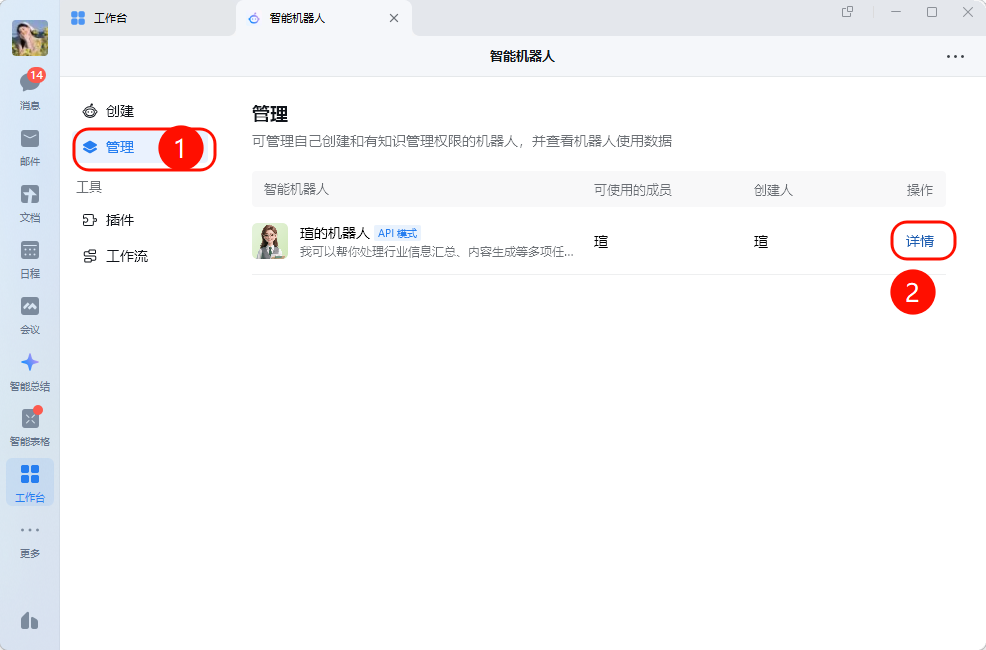The image size is (986, 650).
Task: Close the 智能机器人 tab
Action: 394,18
